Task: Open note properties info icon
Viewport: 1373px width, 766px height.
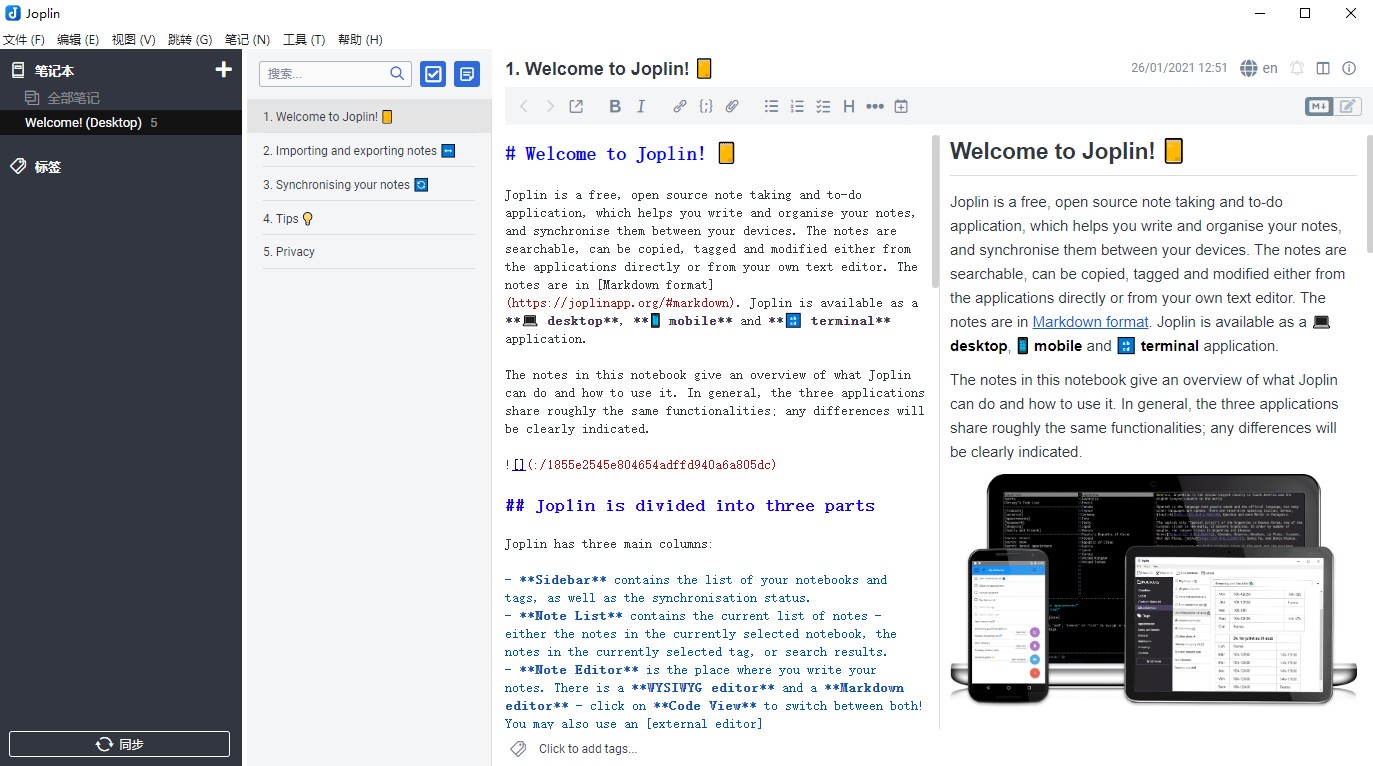Action: pos(1349,69)
